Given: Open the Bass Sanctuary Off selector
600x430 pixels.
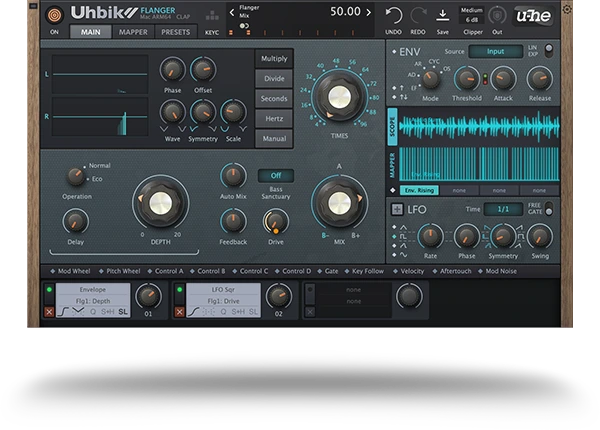Looking at the screenshot, I should [275, 176].
